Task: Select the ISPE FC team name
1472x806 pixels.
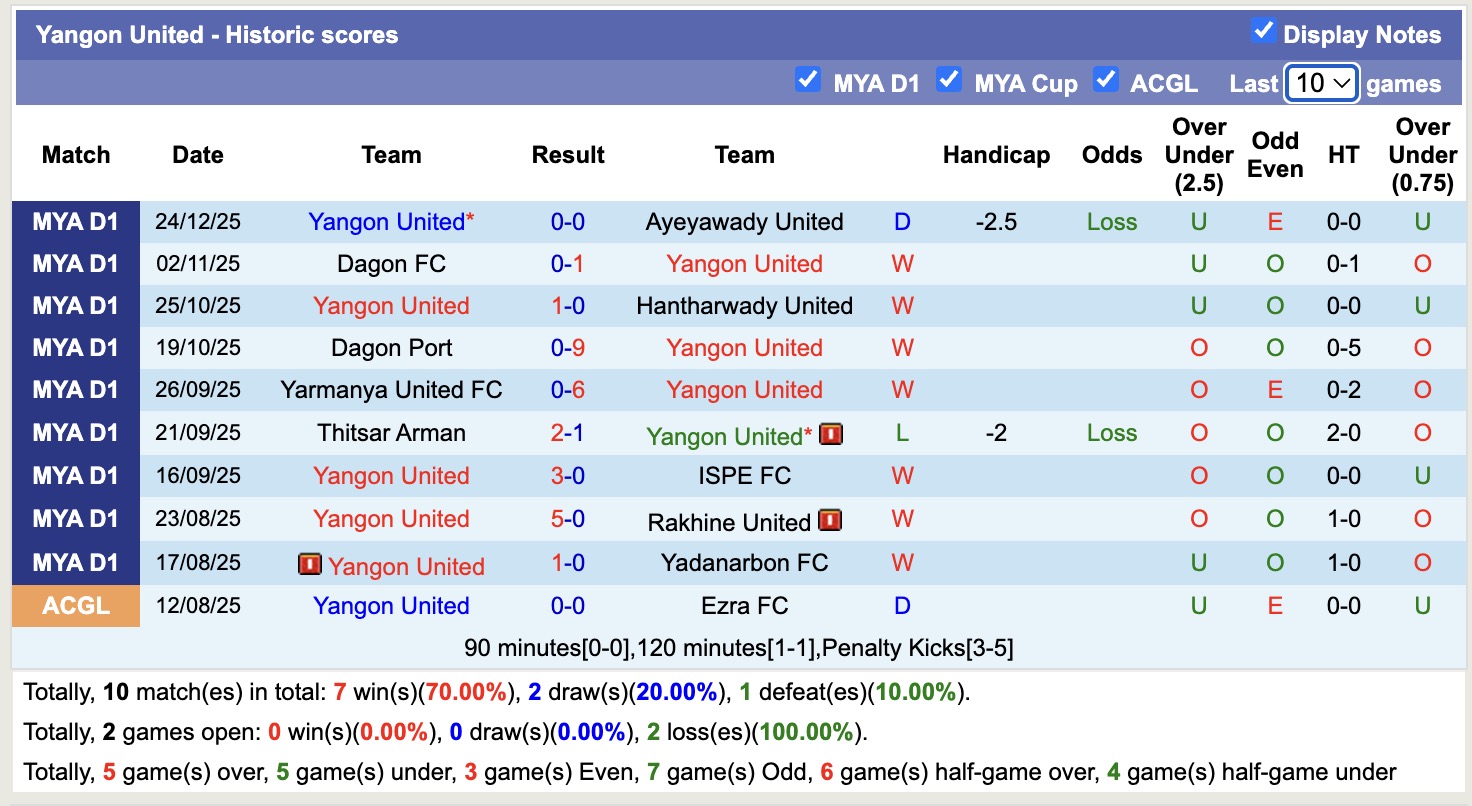Action: [x=744, y=476]
